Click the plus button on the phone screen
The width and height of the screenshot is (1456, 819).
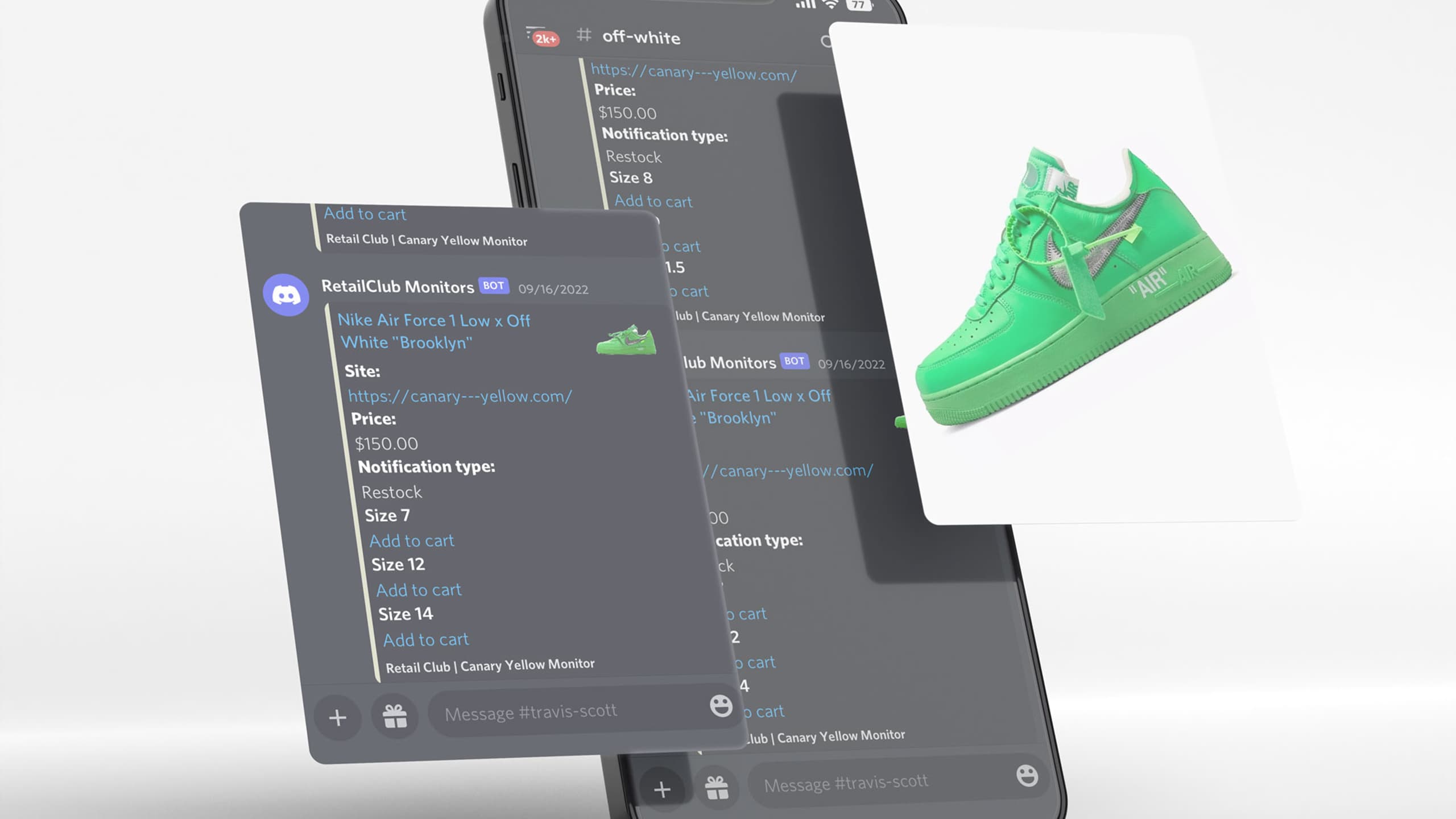662,789
